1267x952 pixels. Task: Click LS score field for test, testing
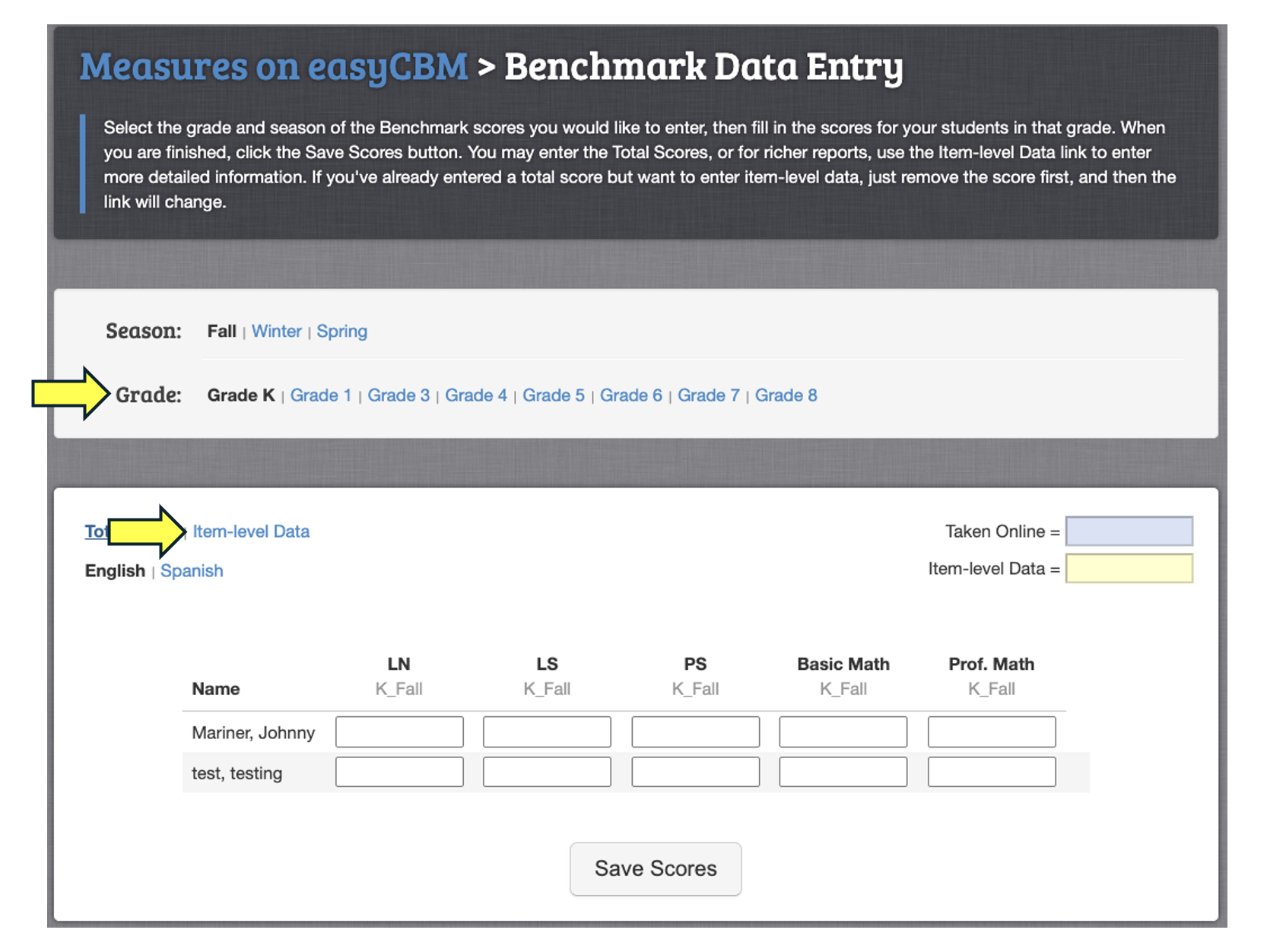[x=547, y=772]
